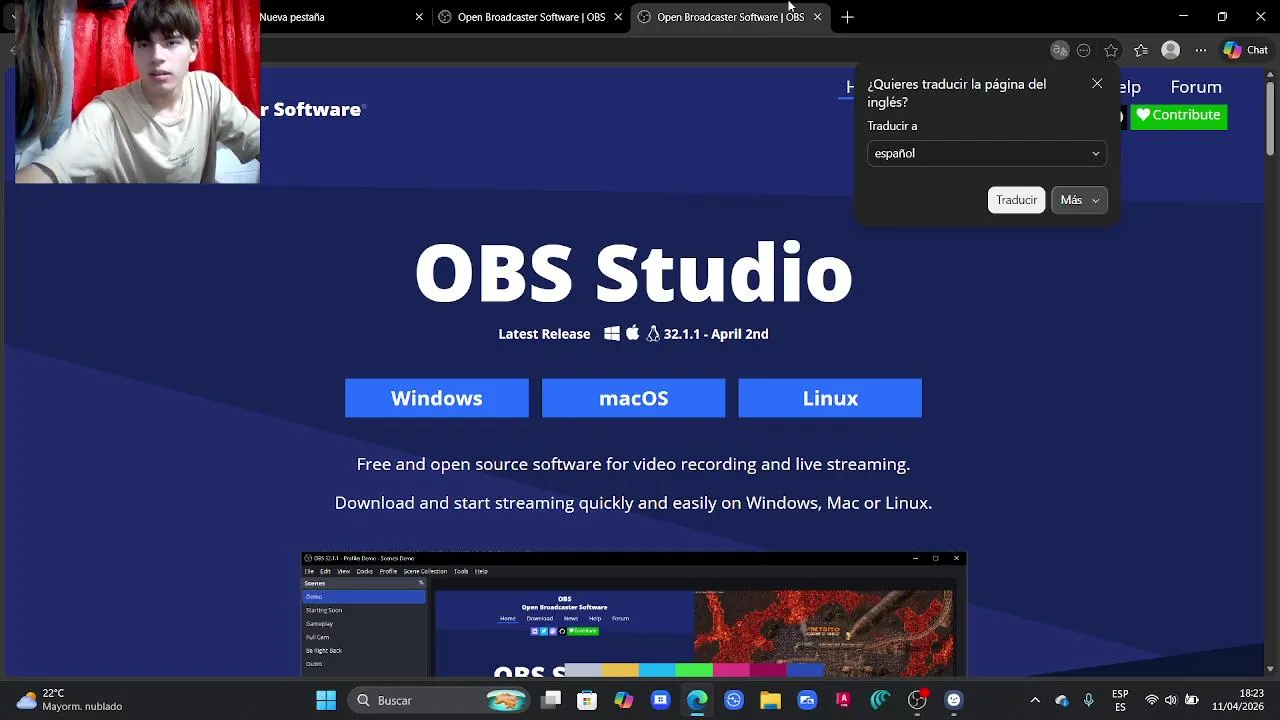Open a new browser tab with plus
Image resolution: width=1280 pixels, height=720 pixels.
[847, 17]
